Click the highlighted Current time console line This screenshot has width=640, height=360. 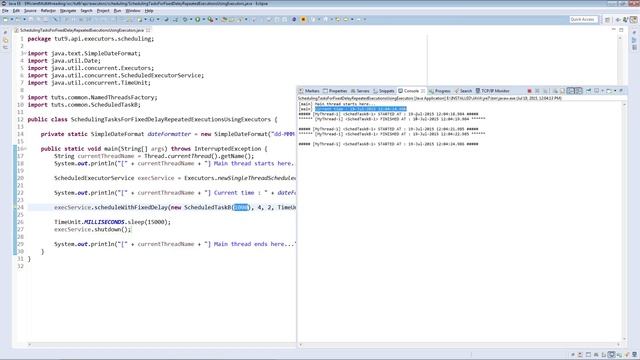pyautogui.click(x=361, y=109)
